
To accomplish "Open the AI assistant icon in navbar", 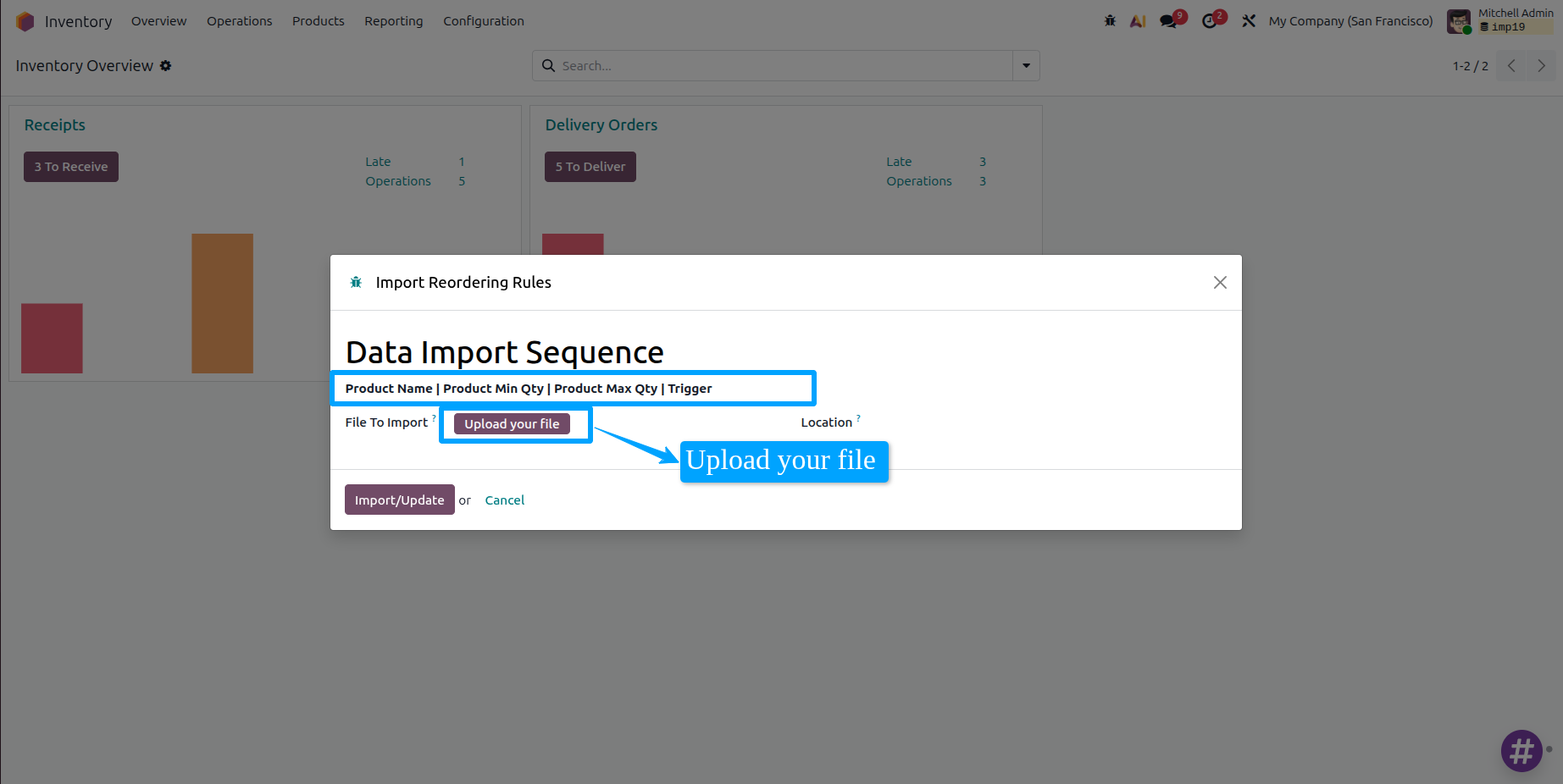I will 1138,21.
